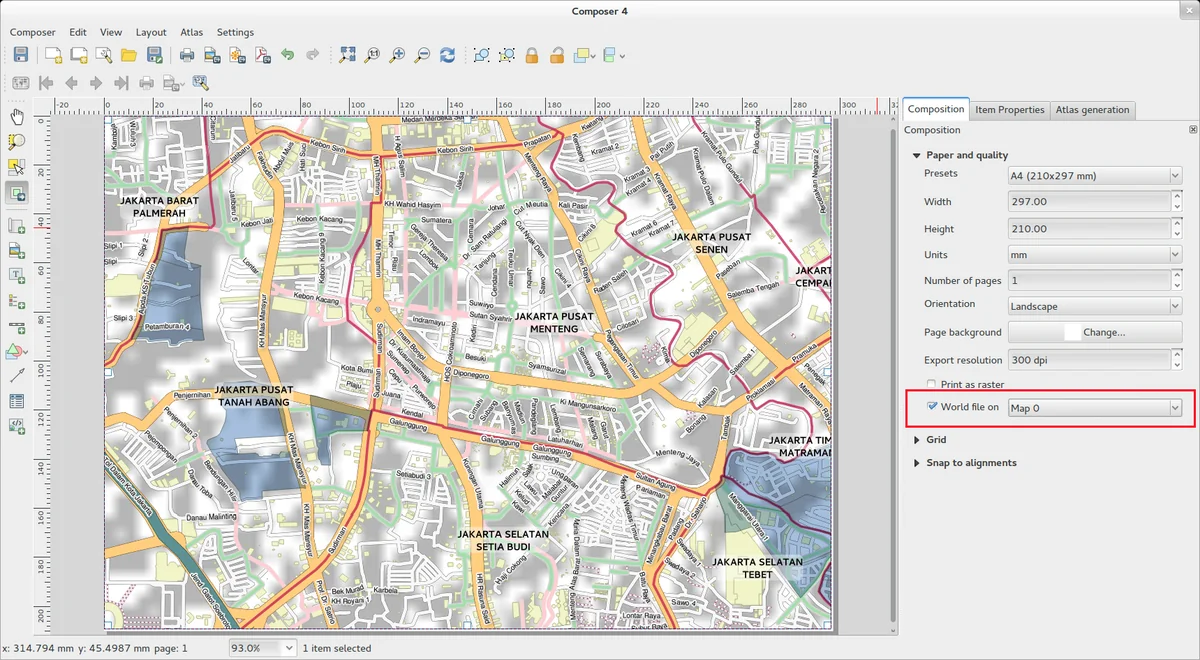Select the Add arrow tool

click(17, 376)
